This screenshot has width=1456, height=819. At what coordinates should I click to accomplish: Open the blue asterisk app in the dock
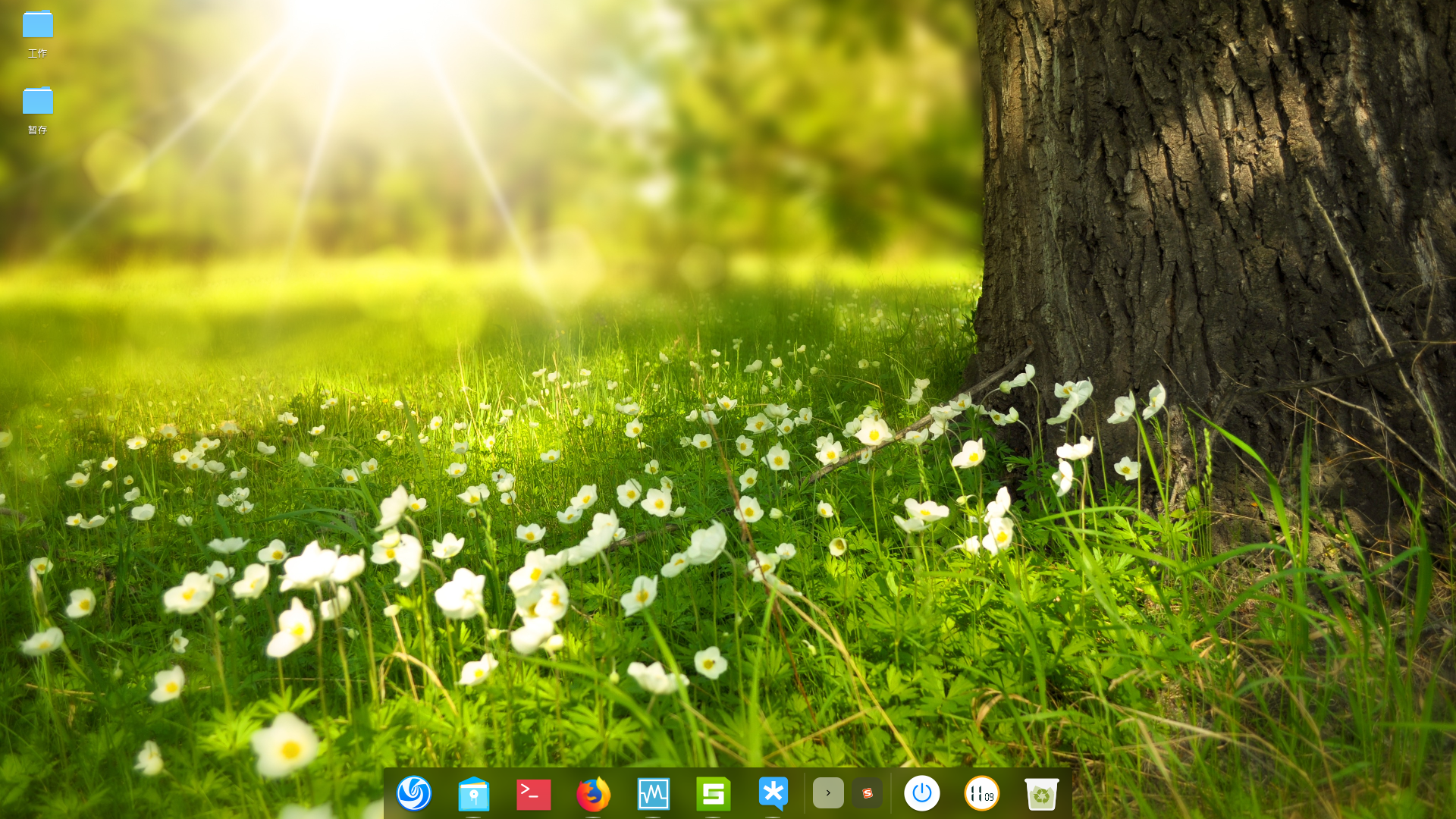773,793
